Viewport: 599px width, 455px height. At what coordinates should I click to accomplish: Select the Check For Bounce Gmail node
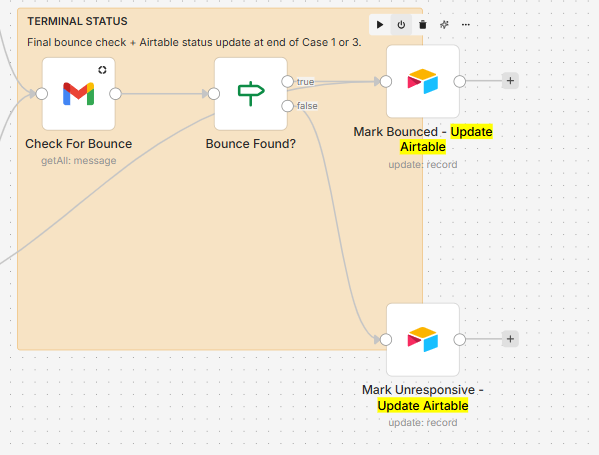(79, 94)
